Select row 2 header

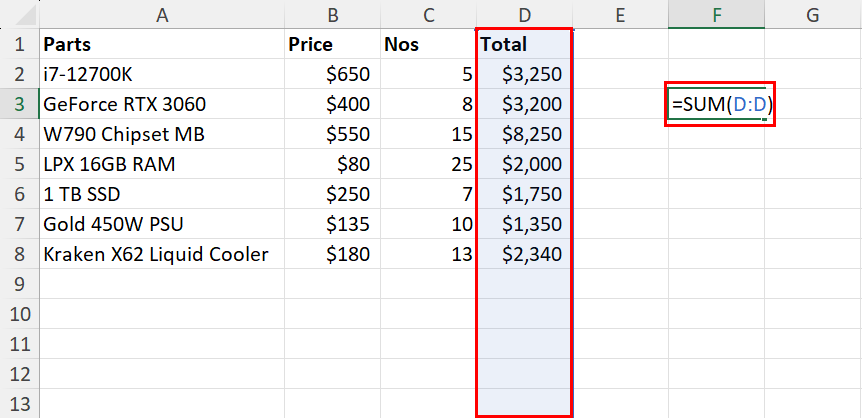20,74
